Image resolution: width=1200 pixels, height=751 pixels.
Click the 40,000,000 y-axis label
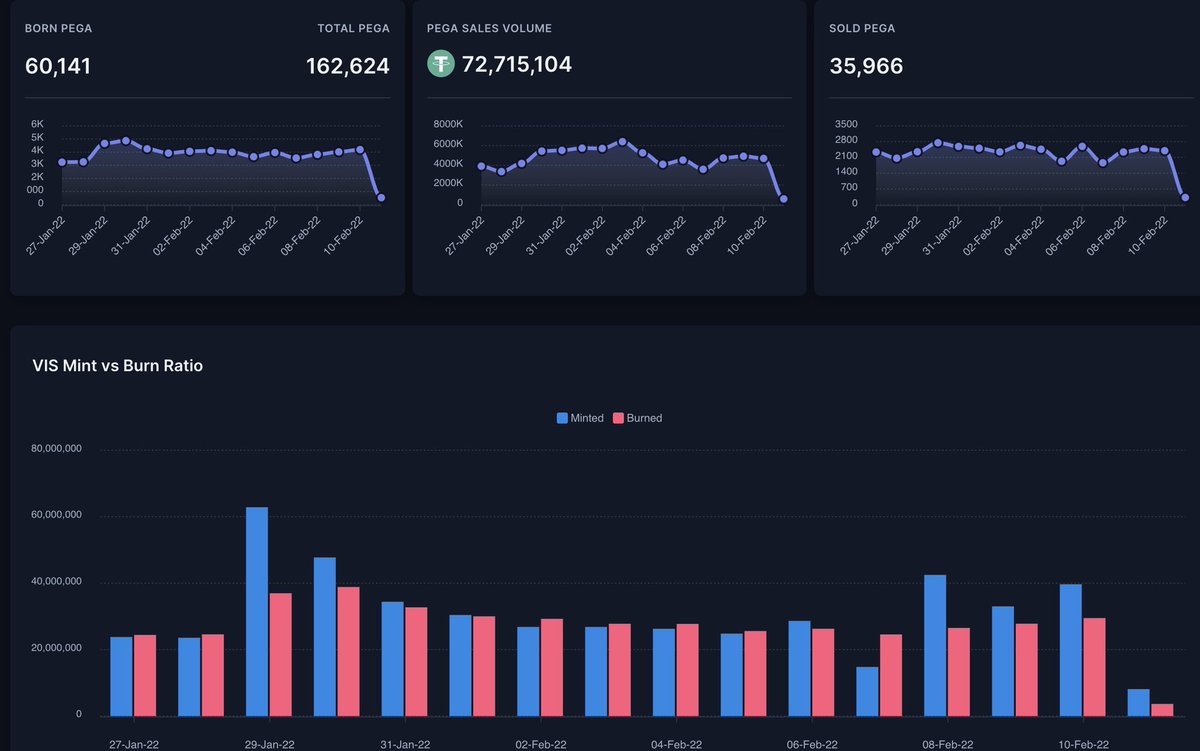tap(57, 582)
